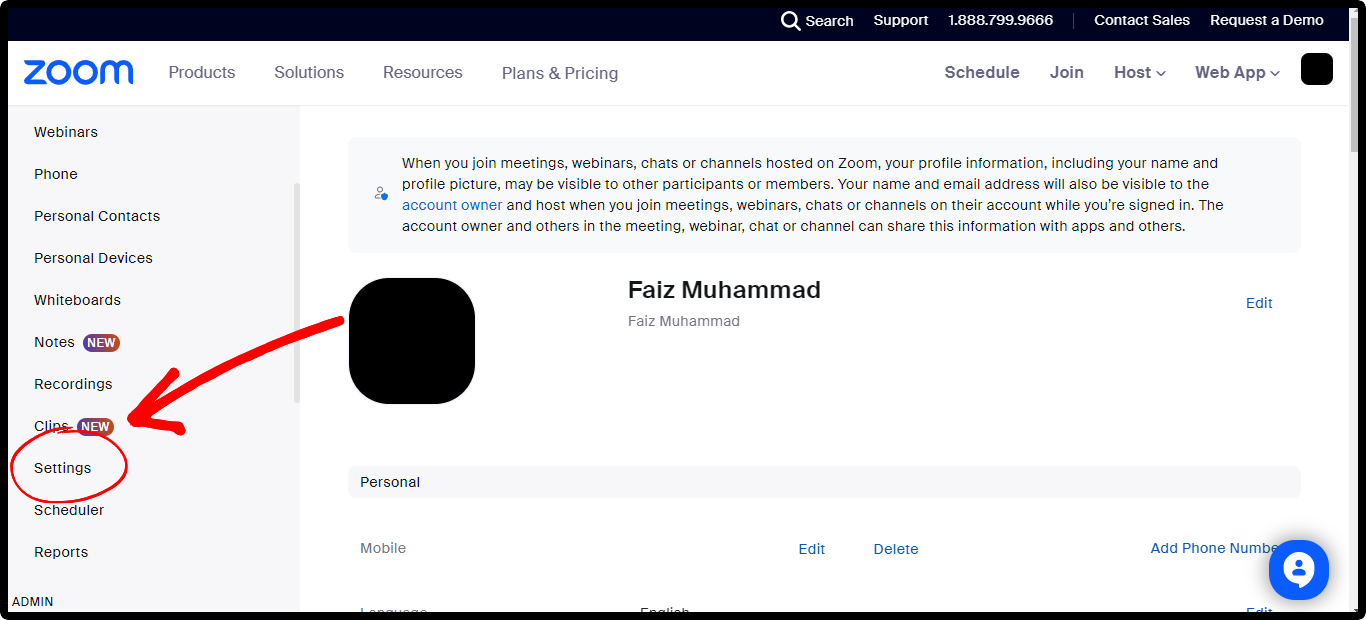The height and width of the screenshot is (620, 1366).
Task: Expand the Host dropdown
Action: pos(1139,72)
